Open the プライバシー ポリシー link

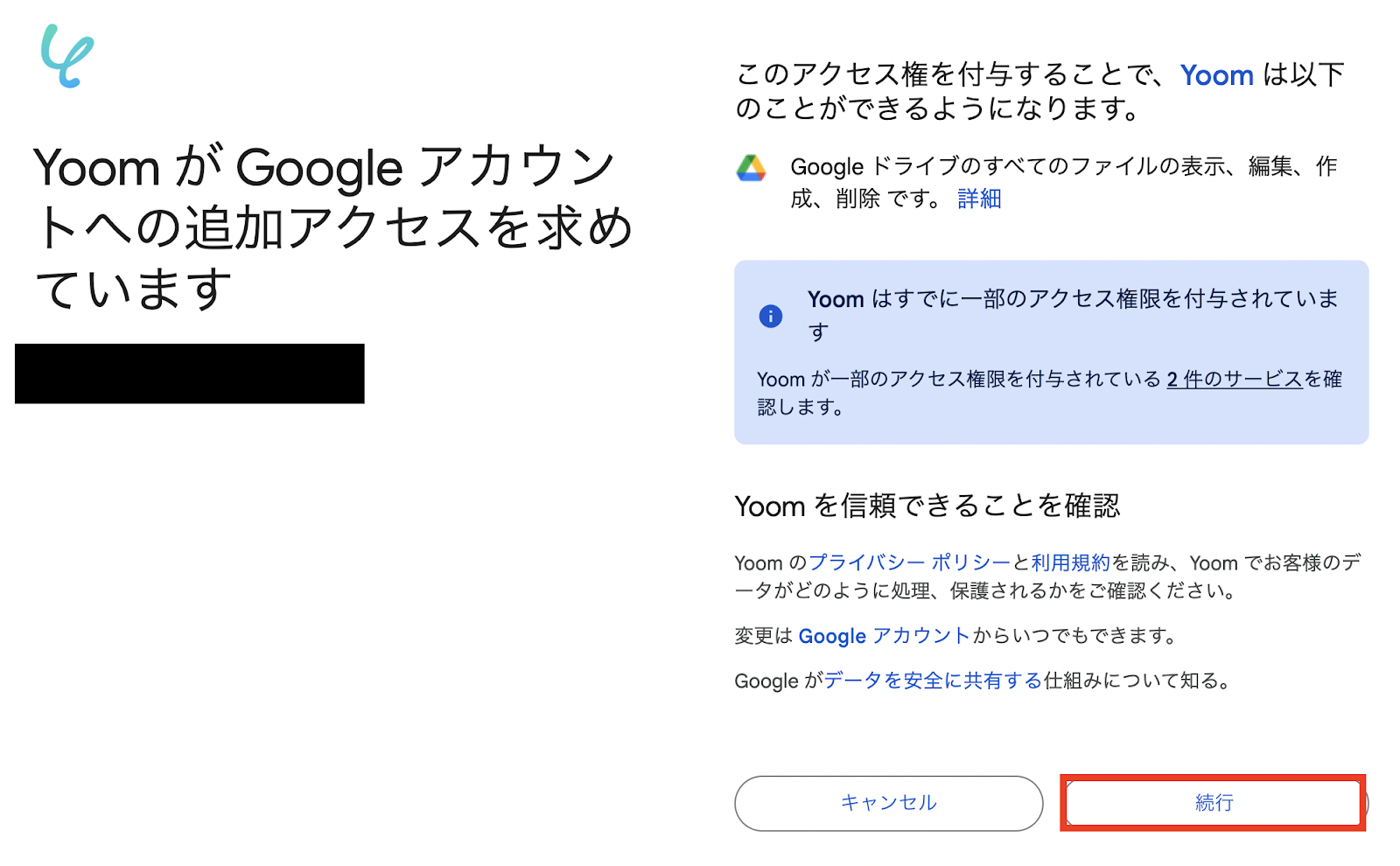(x=909, y=562)
